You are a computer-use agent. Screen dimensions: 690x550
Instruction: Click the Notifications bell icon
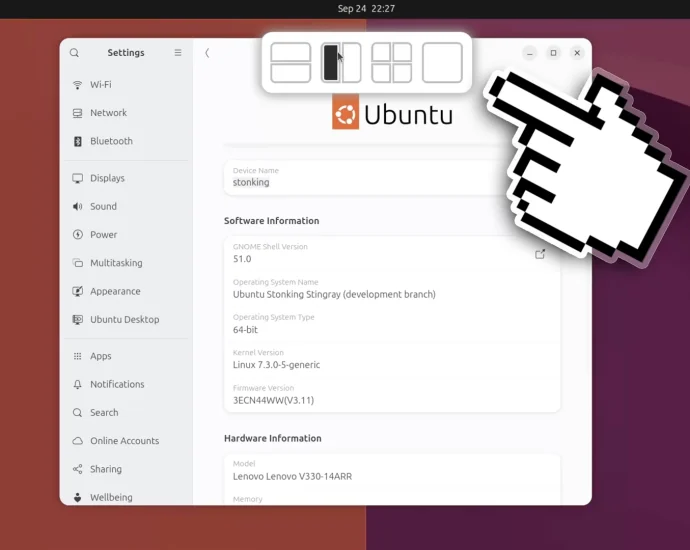coord(77,384)
